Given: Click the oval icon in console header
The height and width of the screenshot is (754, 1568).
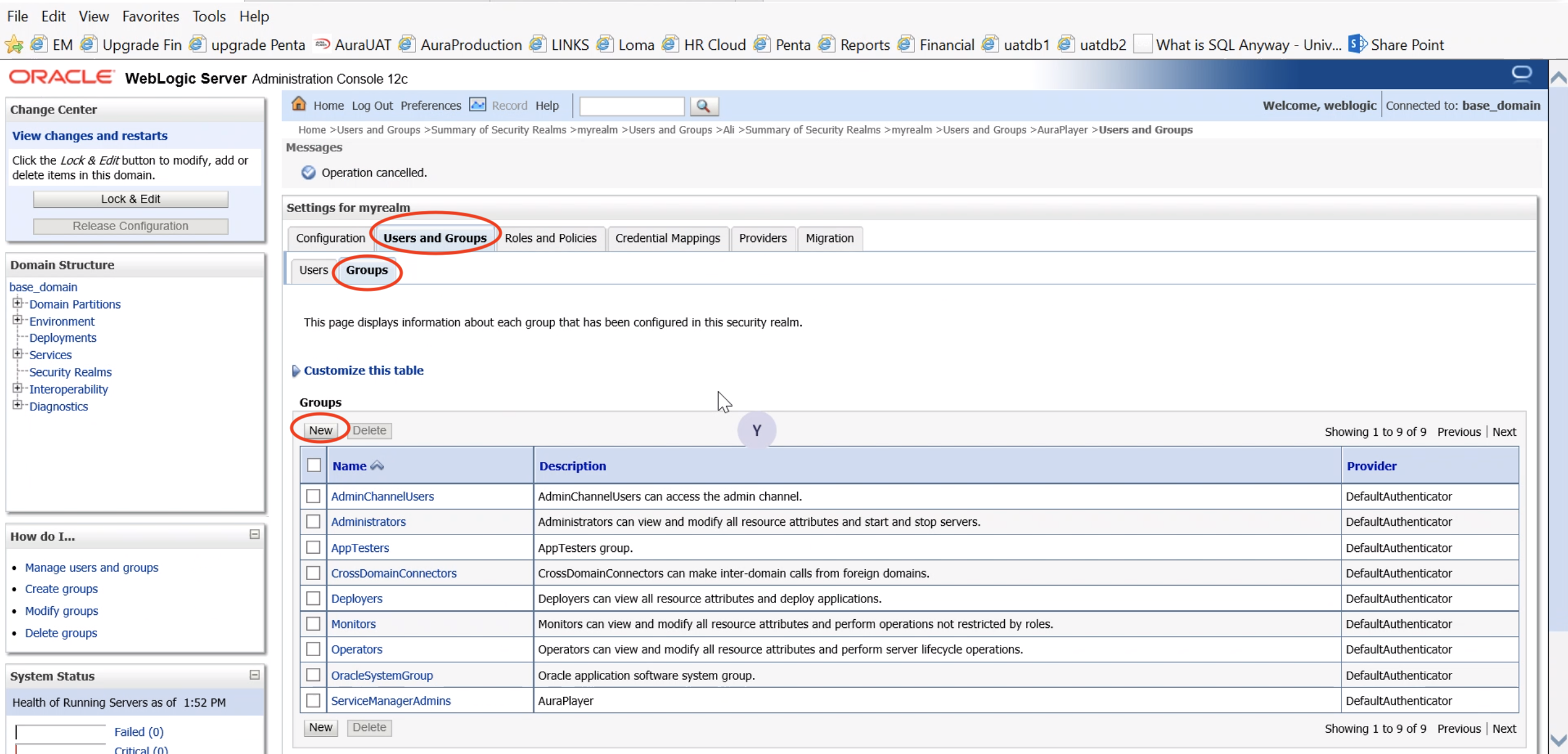Looking at the screenshot, I should pos(1521,74).
